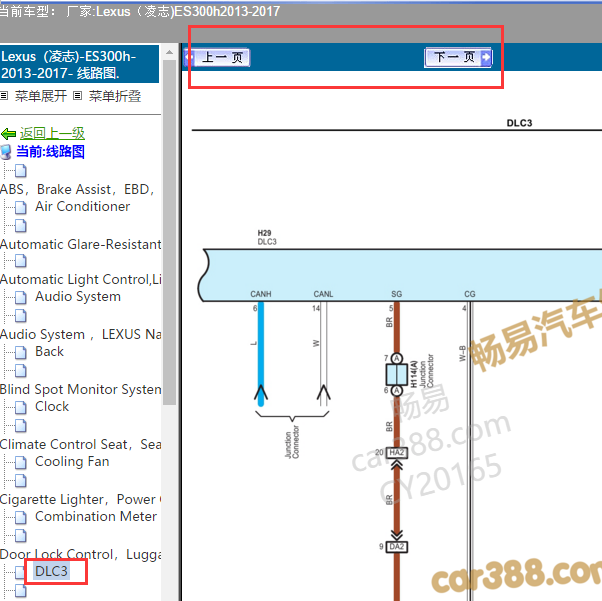Click page icon beside DLC3

[x=21, y=572]
